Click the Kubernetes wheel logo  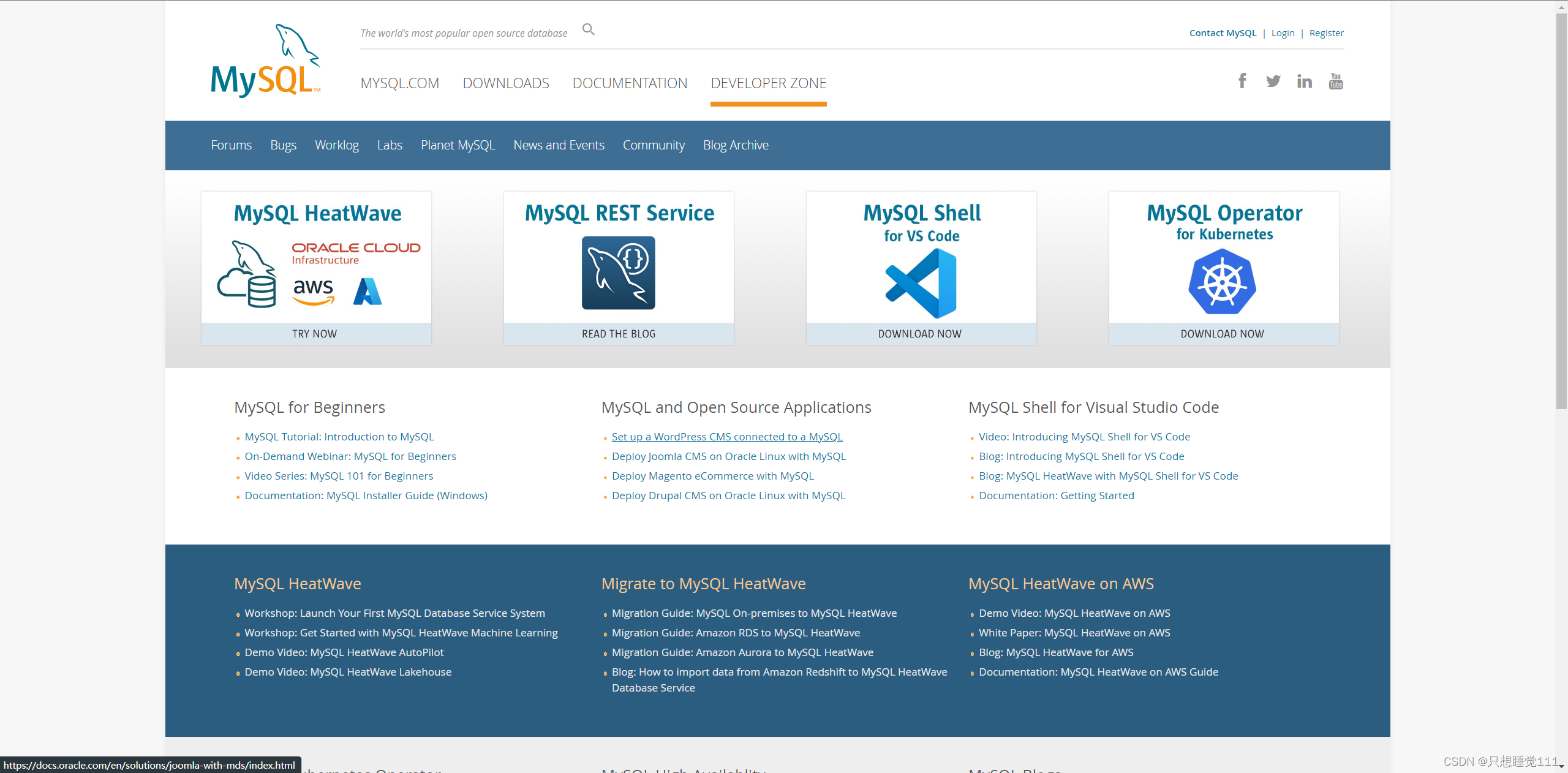(x=1223, y=282)
